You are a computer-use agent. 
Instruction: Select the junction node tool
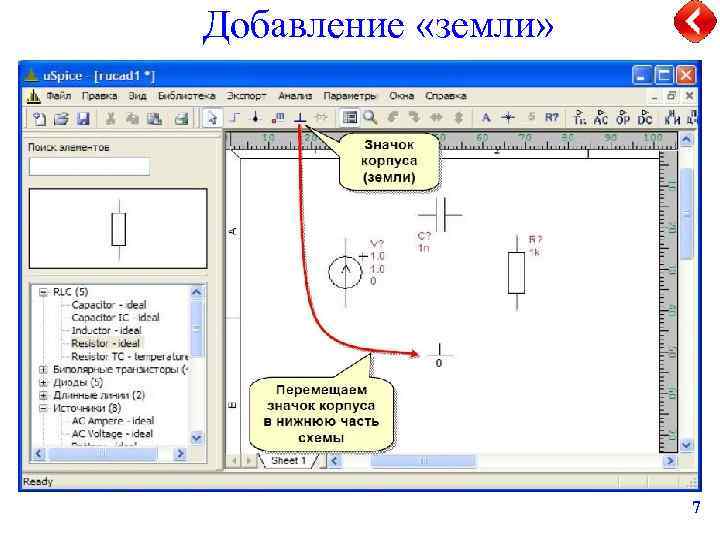click(256, 118)
